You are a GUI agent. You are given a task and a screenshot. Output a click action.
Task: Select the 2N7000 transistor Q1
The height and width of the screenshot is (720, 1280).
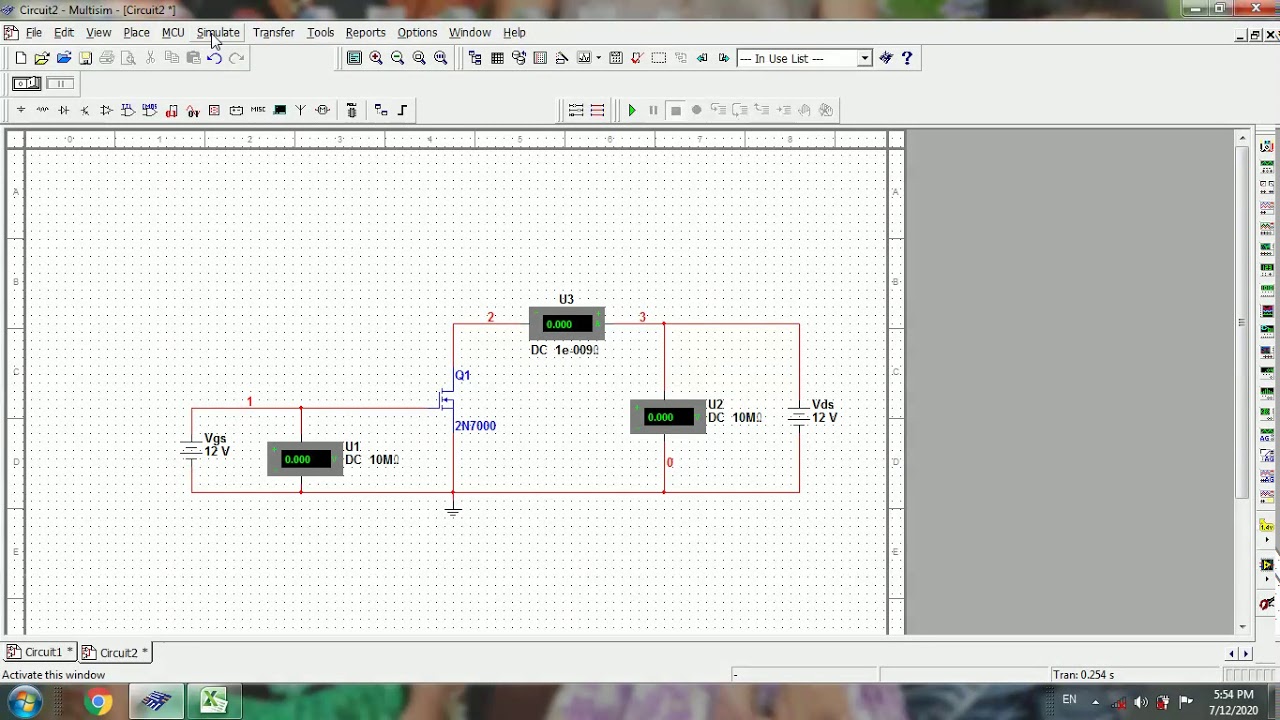coord(449,401)
